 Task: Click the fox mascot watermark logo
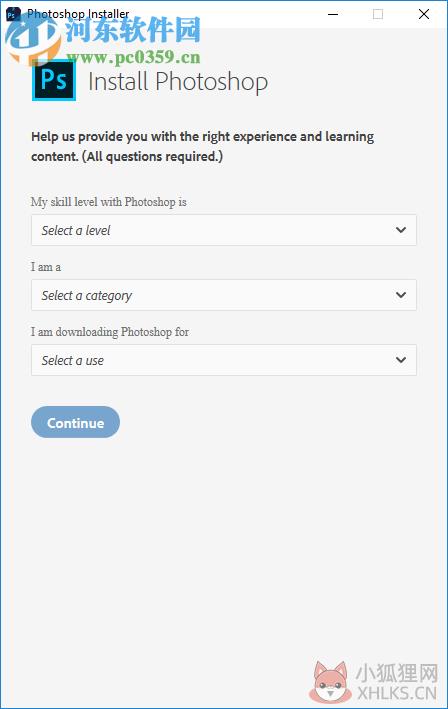pos(330,682)
